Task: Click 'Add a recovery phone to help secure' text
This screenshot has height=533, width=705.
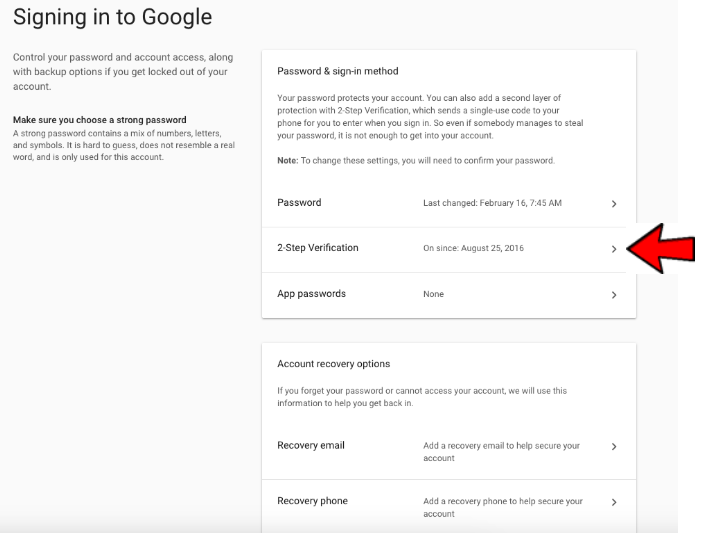Action: pyautogui.click(x=503, y=507)
